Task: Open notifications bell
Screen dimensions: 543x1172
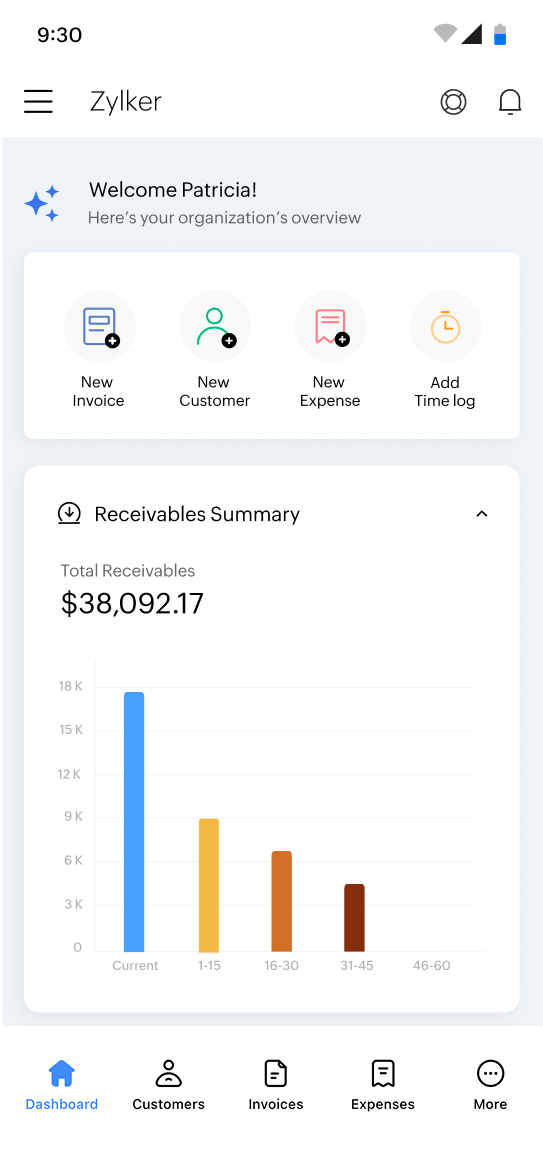Action: click(509, 102)
